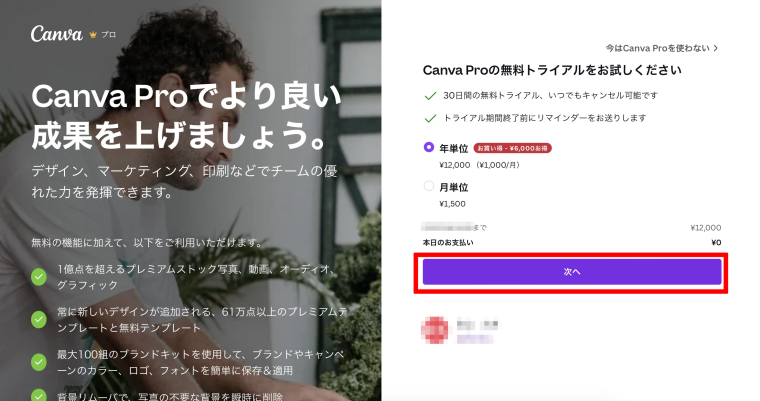Viewport: 760px width, 401px height.
Task: Click the blurred red profile avatar
Action: click(435, 330)
